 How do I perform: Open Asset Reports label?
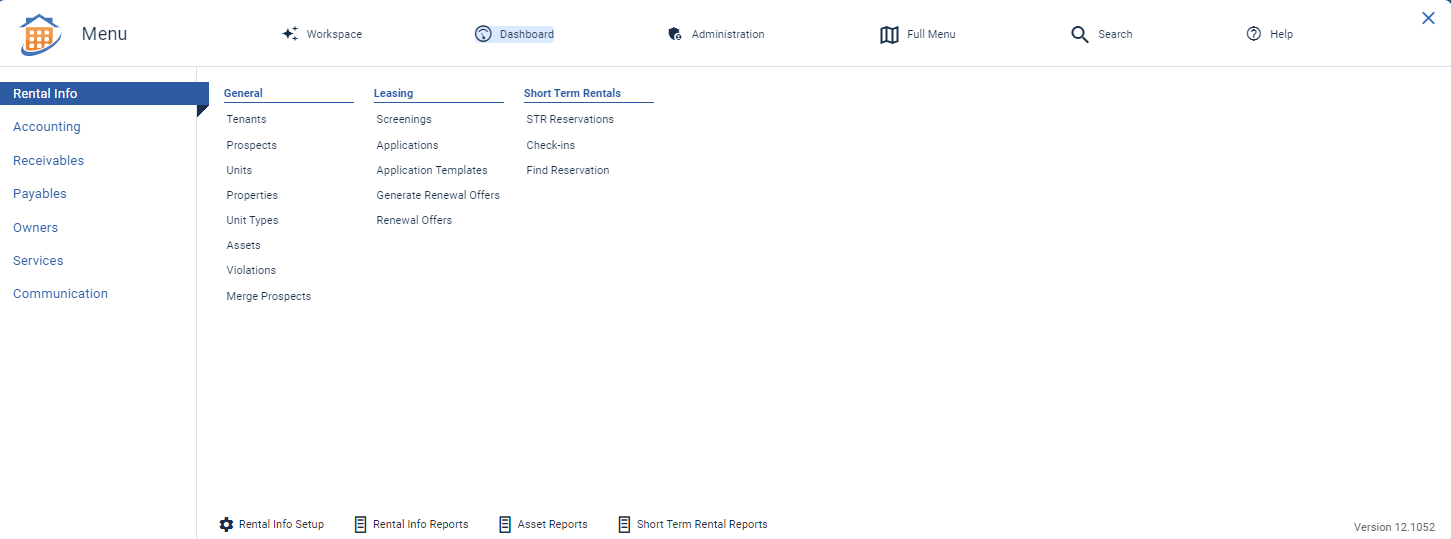pos(552,524)
